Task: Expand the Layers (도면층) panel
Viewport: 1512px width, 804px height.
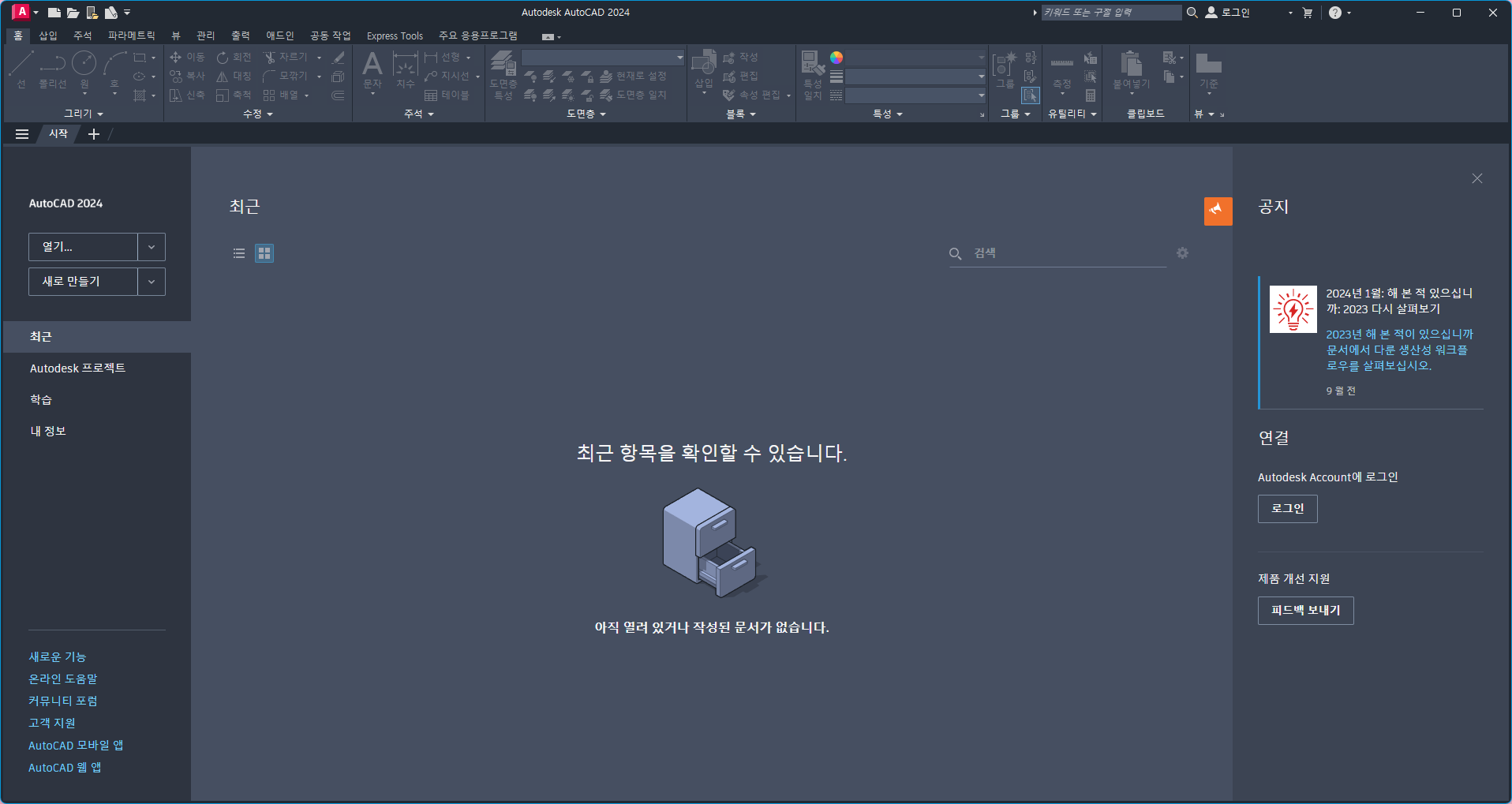Action: click(x=586, y=114)
